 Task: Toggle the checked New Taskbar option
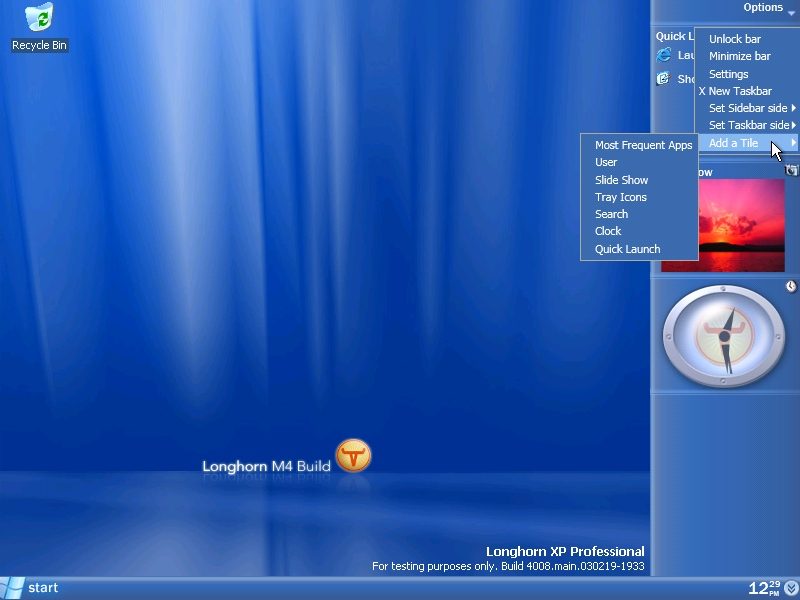[x=747, y=91]
